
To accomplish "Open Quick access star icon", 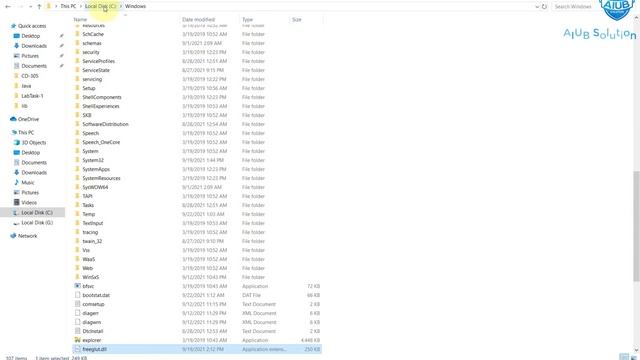I will [13, 26].
